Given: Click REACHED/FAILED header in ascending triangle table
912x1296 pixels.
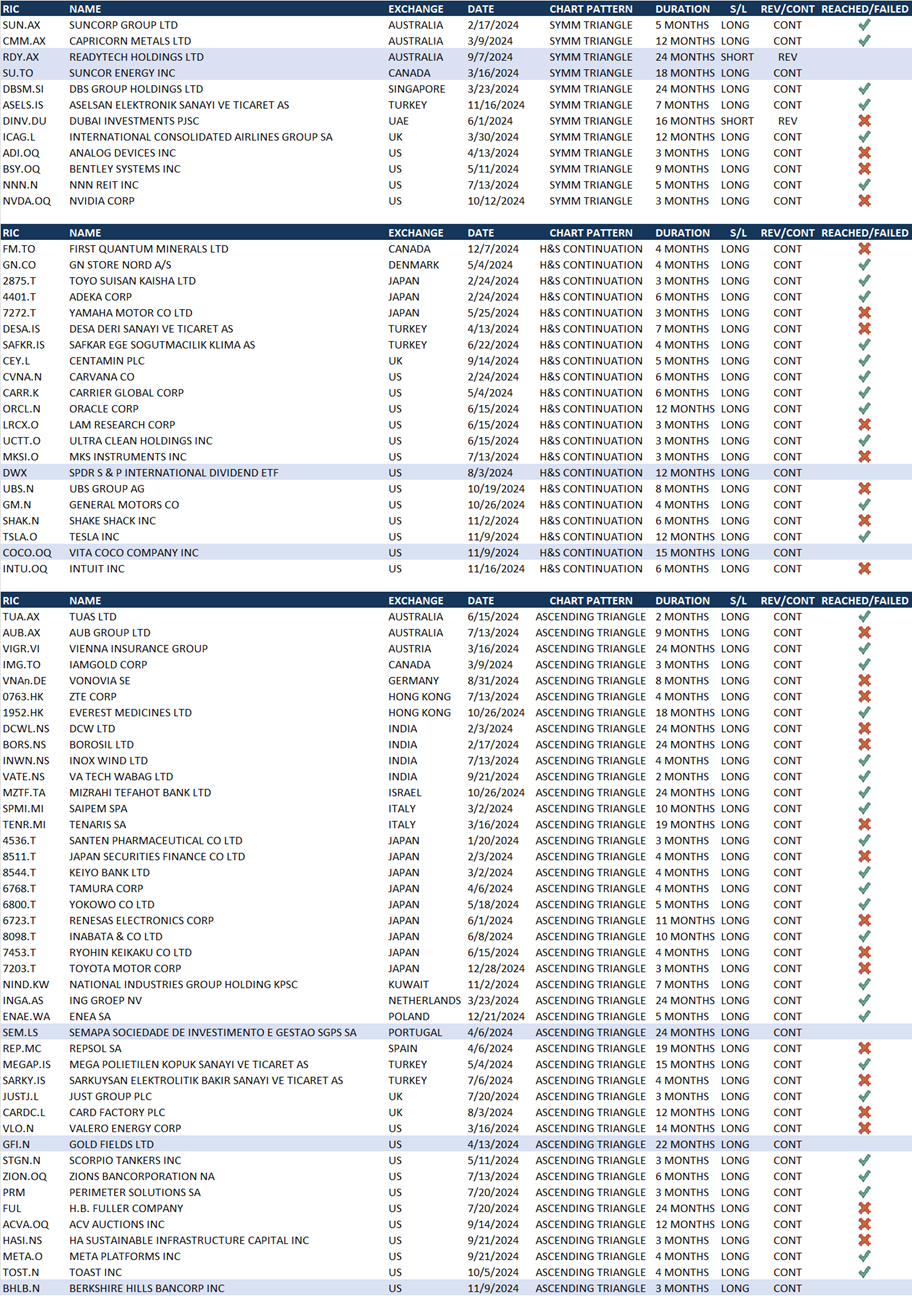Looking at the screenshot, I should [864, 601].
